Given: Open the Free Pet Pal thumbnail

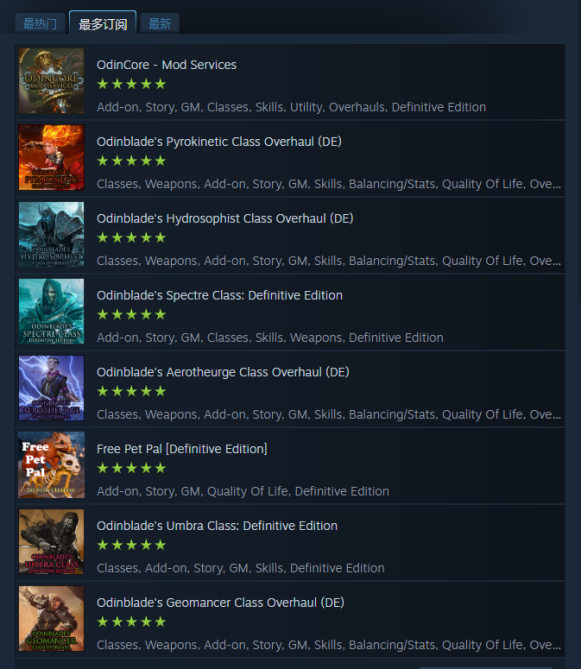Looking at the screenshot, I should 52,465.
